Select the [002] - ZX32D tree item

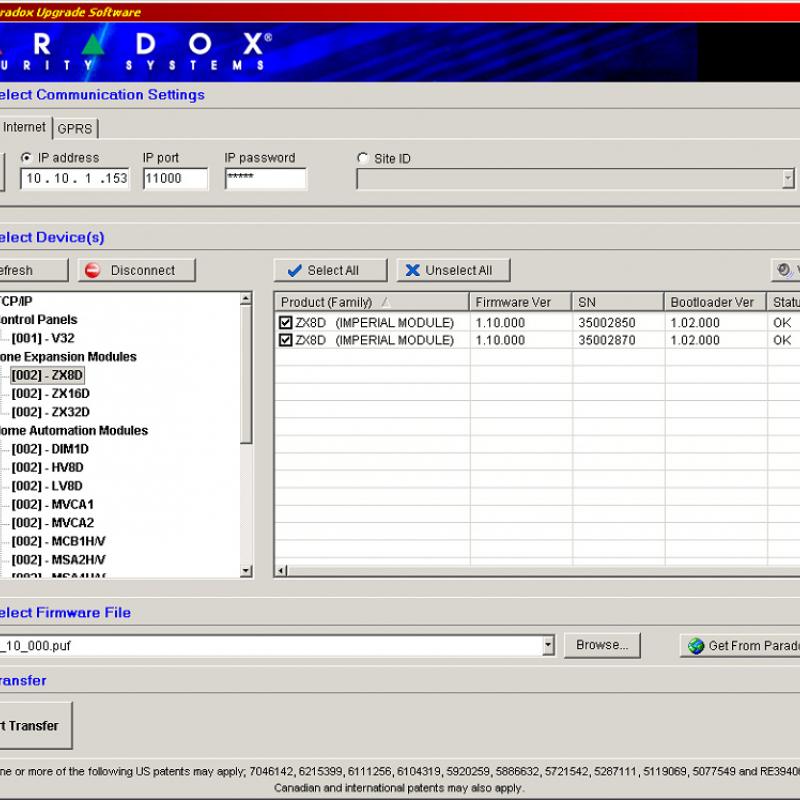tap(51, 412)
